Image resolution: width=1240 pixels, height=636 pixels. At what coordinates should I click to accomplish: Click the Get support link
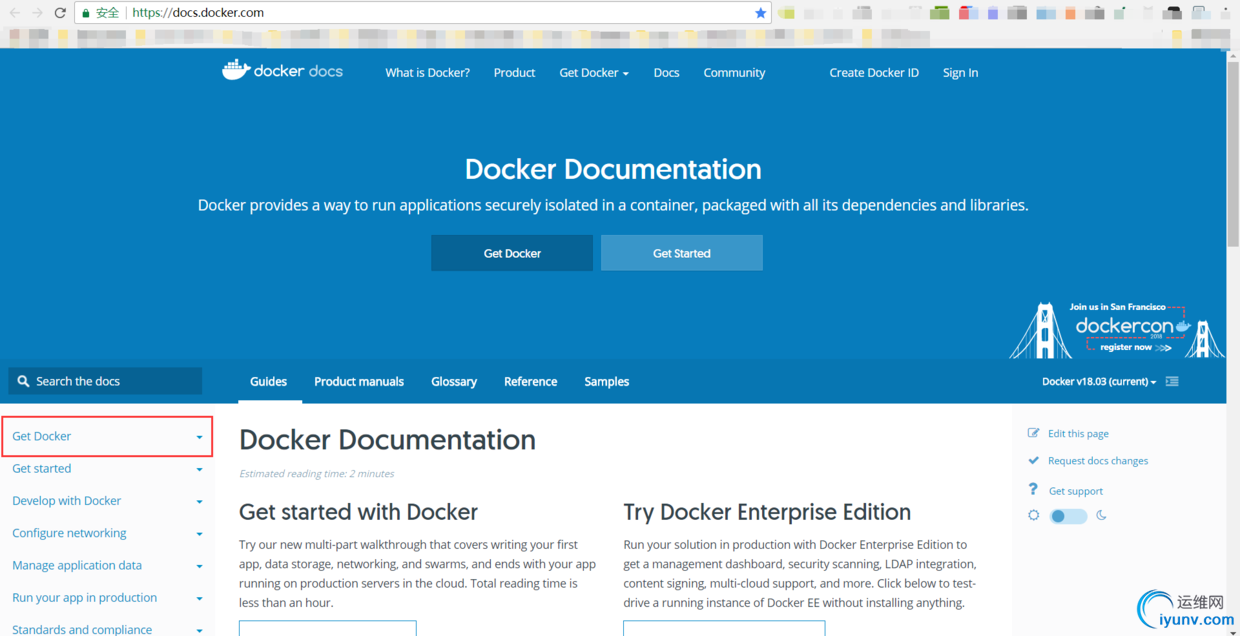[1076, 491]
